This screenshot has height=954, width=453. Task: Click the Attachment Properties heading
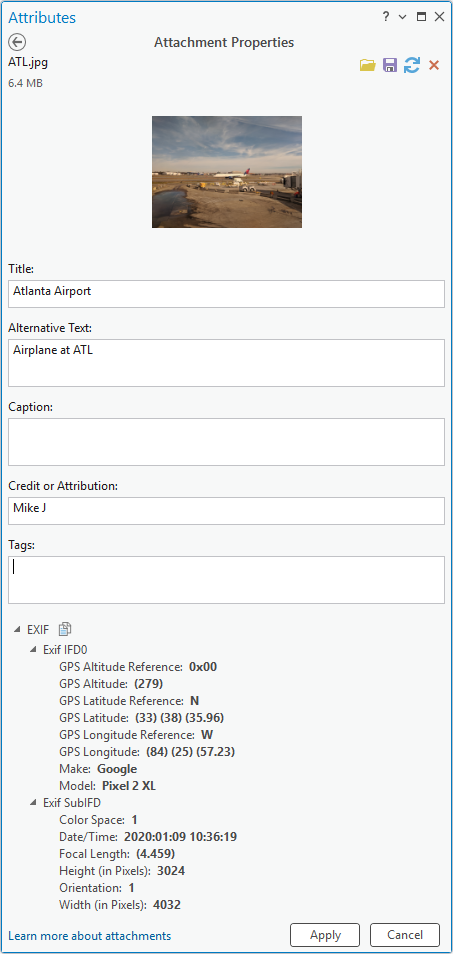224,43
